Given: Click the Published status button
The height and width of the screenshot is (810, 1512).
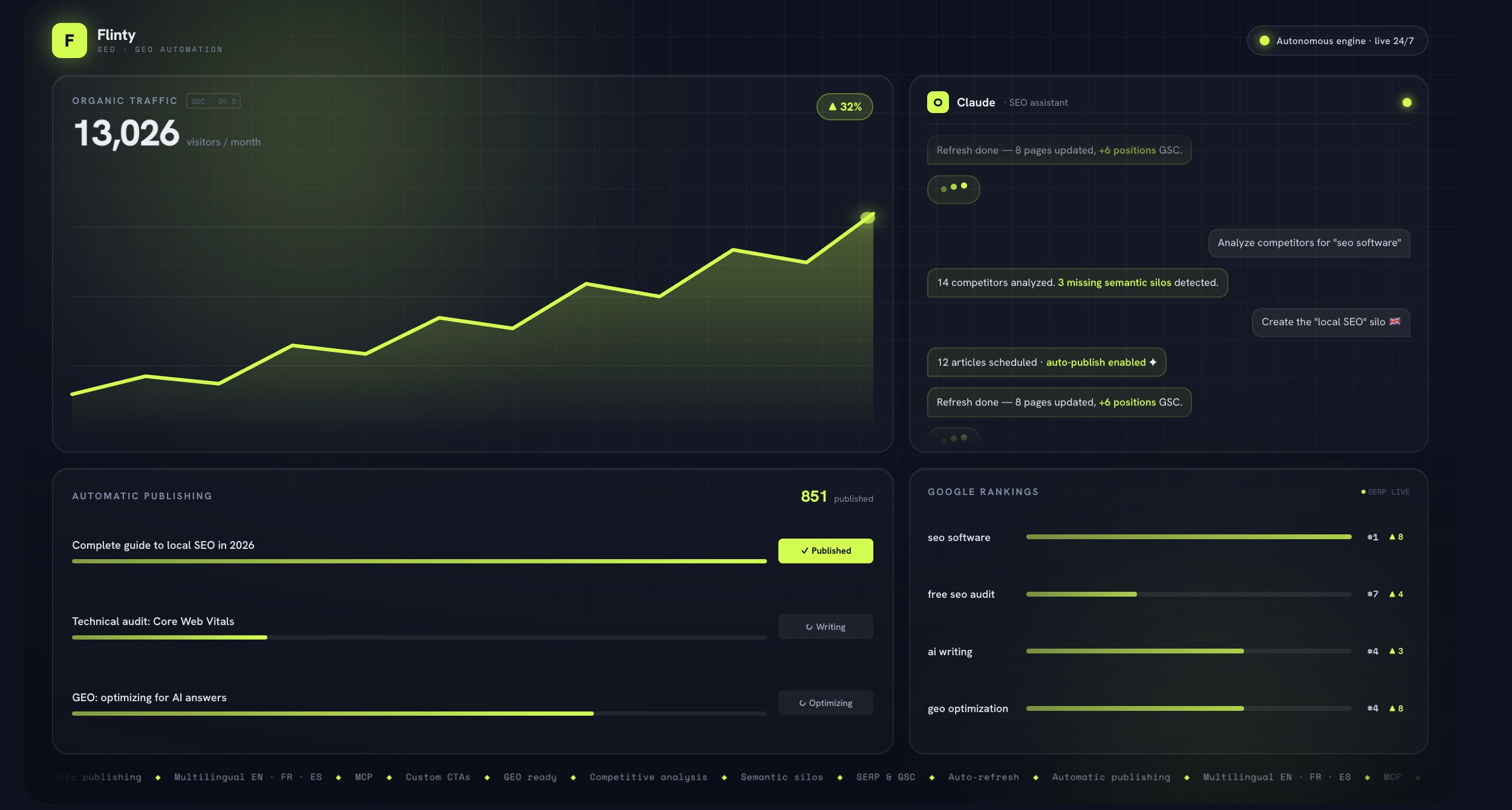Looking at the screenshot, I should point(826,551).
